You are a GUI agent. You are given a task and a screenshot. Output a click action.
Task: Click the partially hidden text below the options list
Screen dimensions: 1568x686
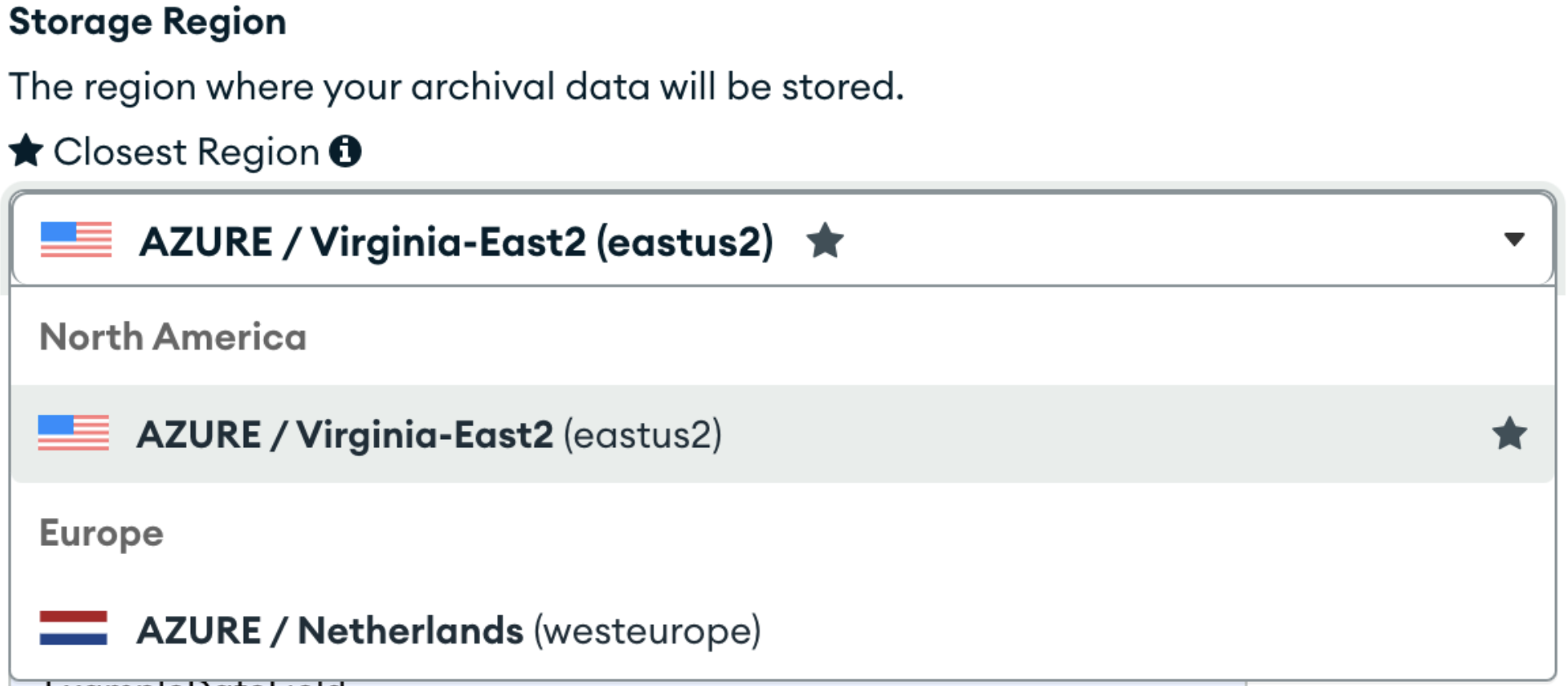click(x=196, y=682)
